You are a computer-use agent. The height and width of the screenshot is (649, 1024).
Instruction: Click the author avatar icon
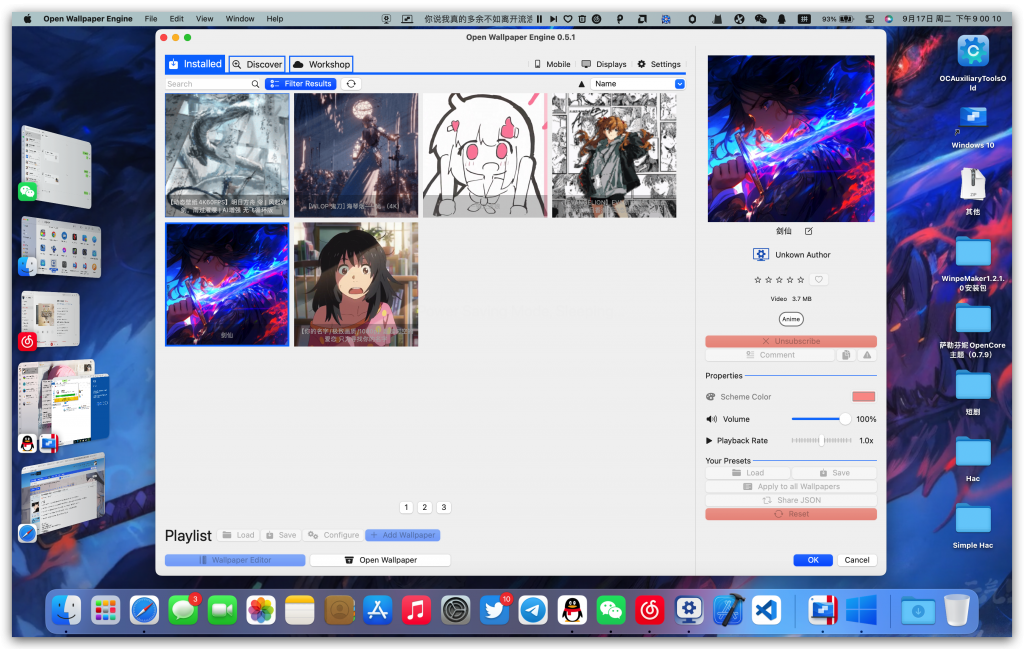click(760, 255)
